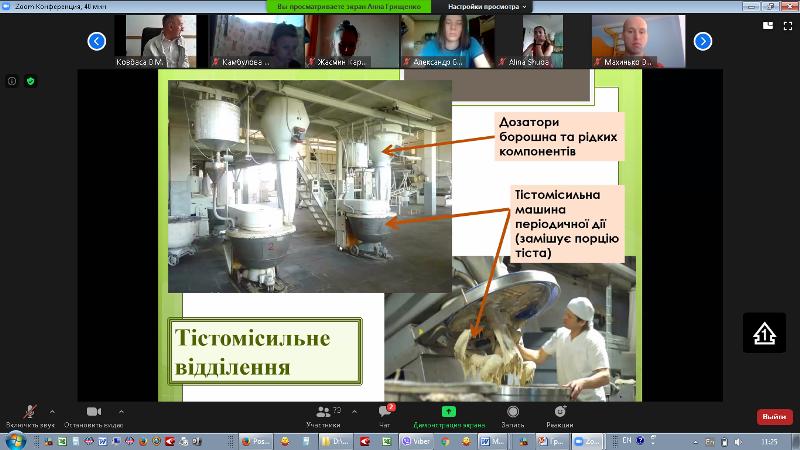Click the green encryption shield icon
This screenshot has width=800, height=450.
point(30,81)
